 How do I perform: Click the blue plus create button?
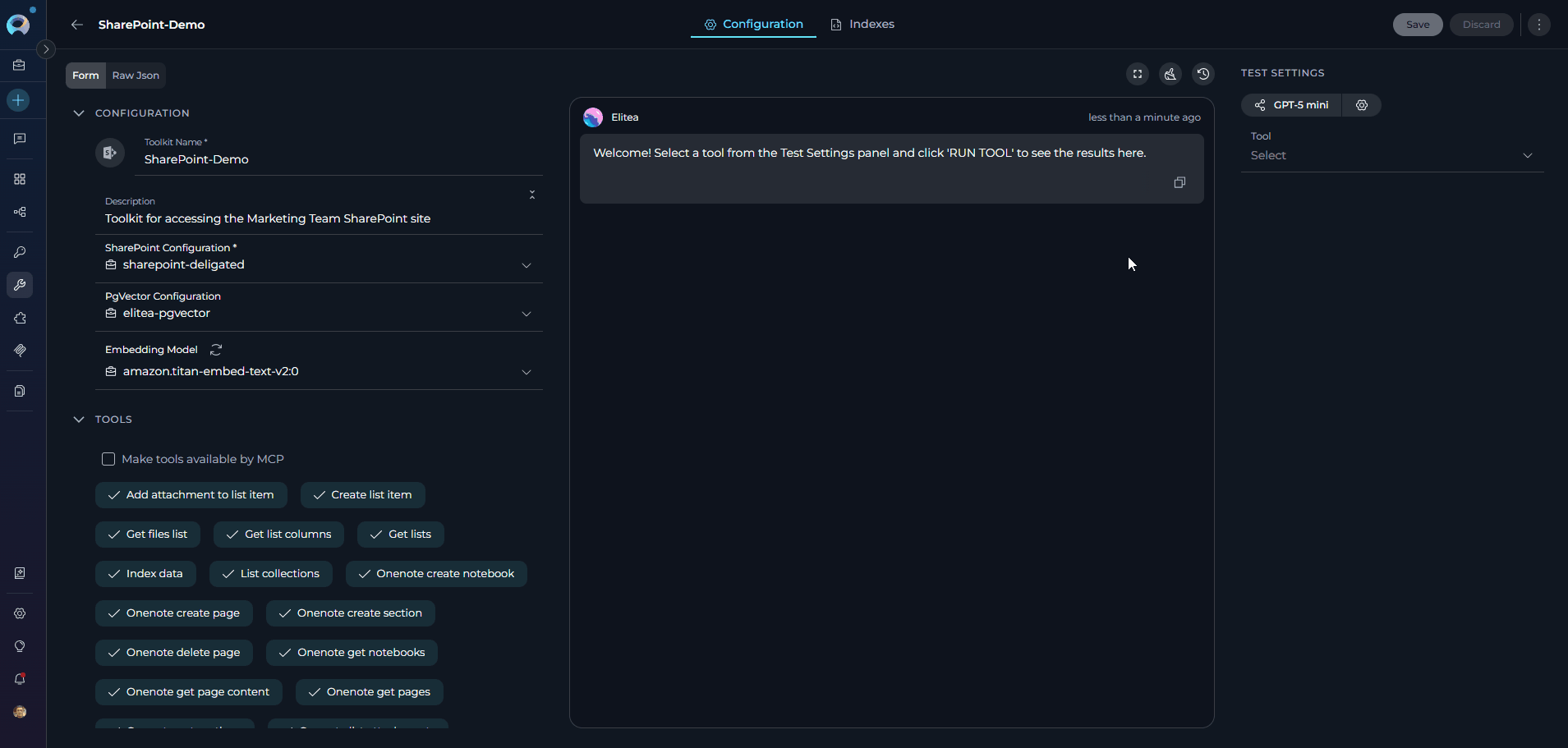point(19,100)
